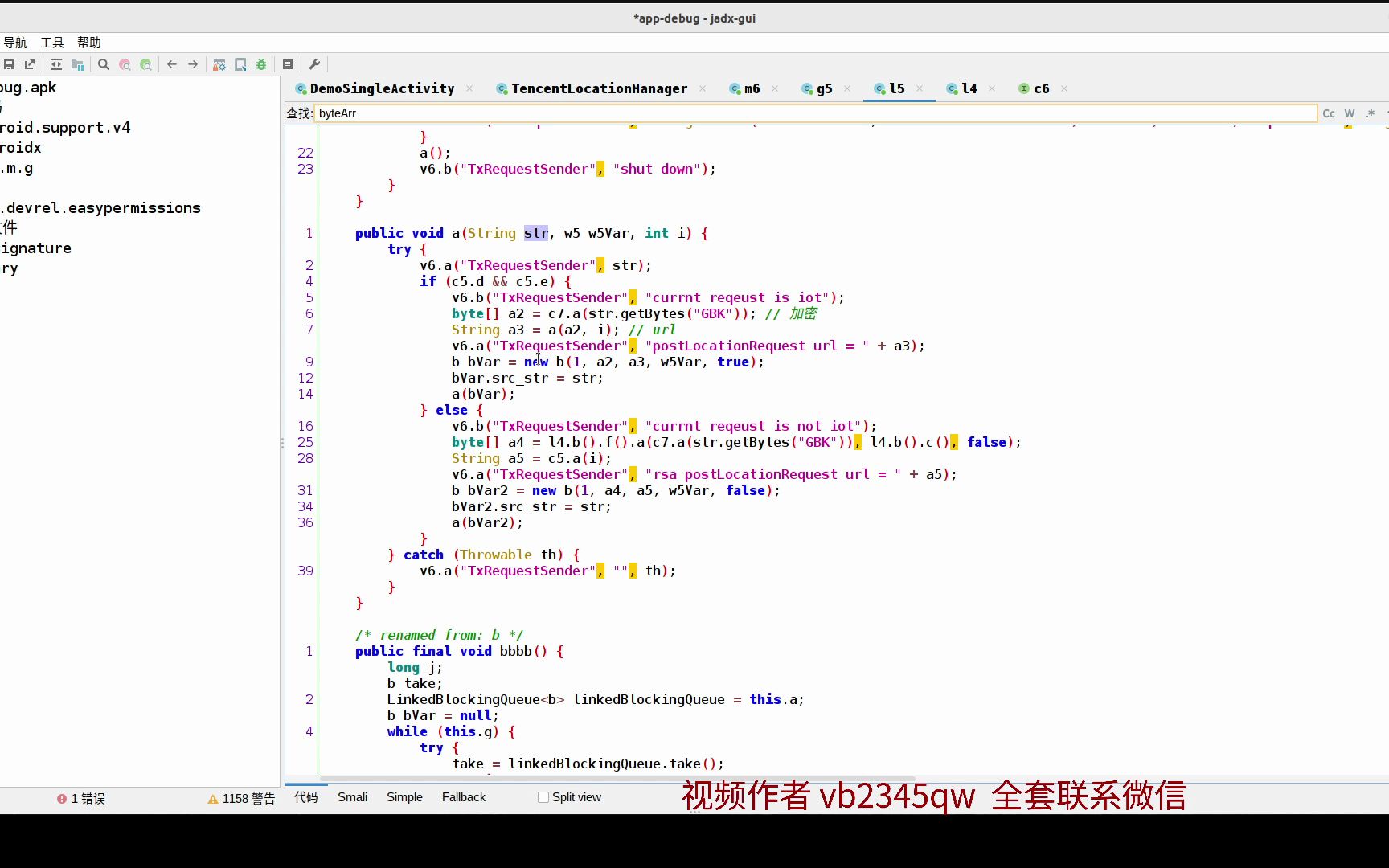Click 'LinkedBlockingQueue<b>' type declaration
The image size is (1389, 868).
[476, 699]
